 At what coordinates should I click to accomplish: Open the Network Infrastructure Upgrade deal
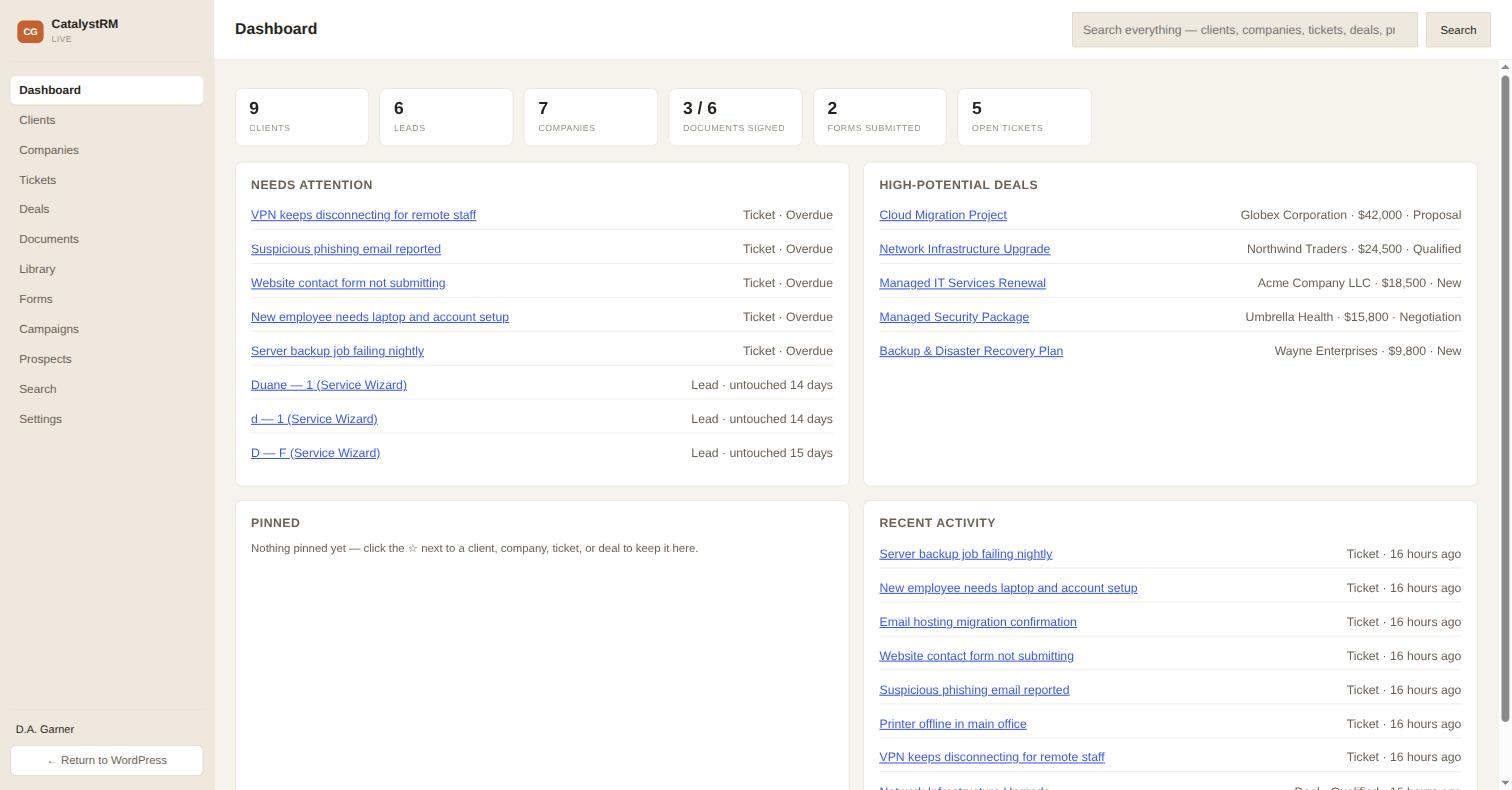(x=964, y=249)
